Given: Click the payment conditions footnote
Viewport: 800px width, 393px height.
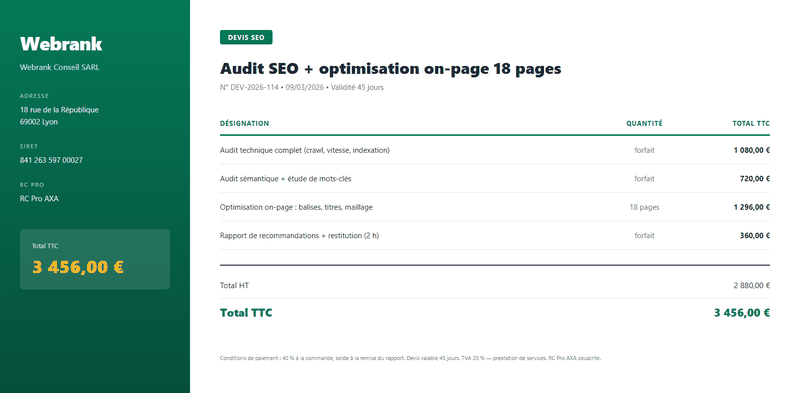Looking at the screenshot, I should 410,358.
